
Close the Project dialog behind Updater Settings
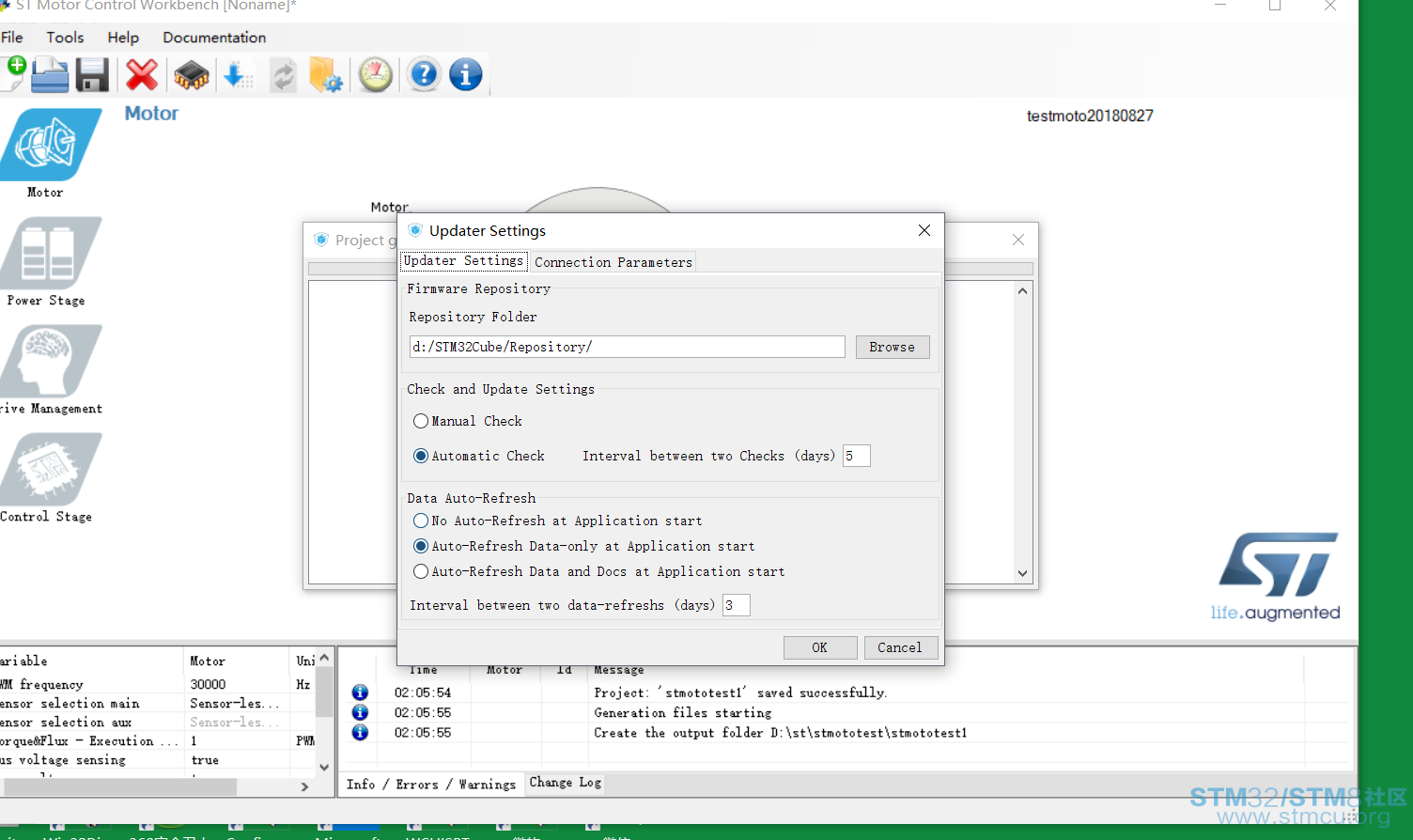pos(1018,240)
